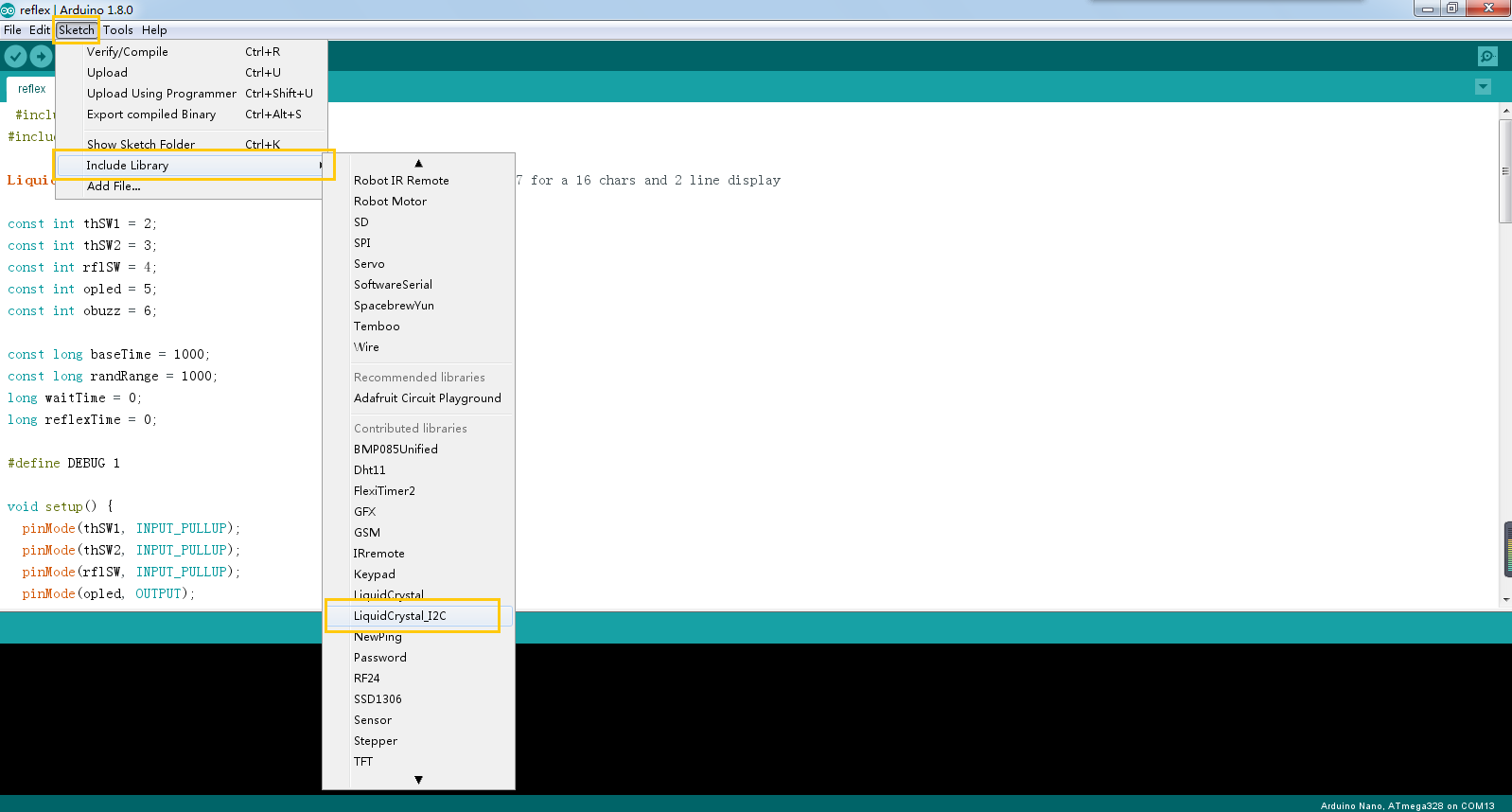Select the NewPing library
Viewport: 1512px width, 812px height.
click(x=418, y=637)
